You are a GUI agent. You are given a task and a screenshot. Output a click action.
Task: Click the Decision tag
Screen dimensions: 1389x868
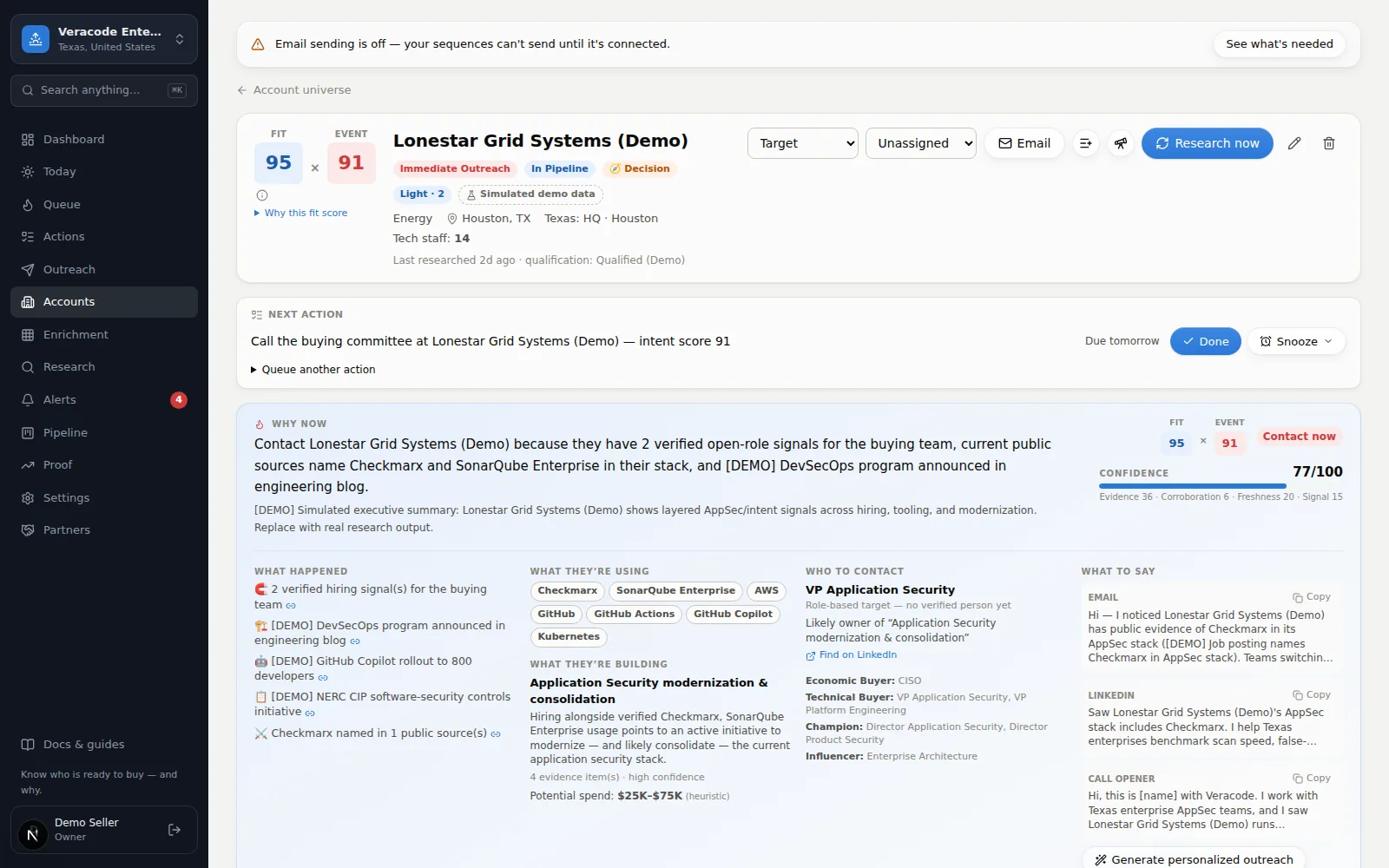click(x=640, y=169)
